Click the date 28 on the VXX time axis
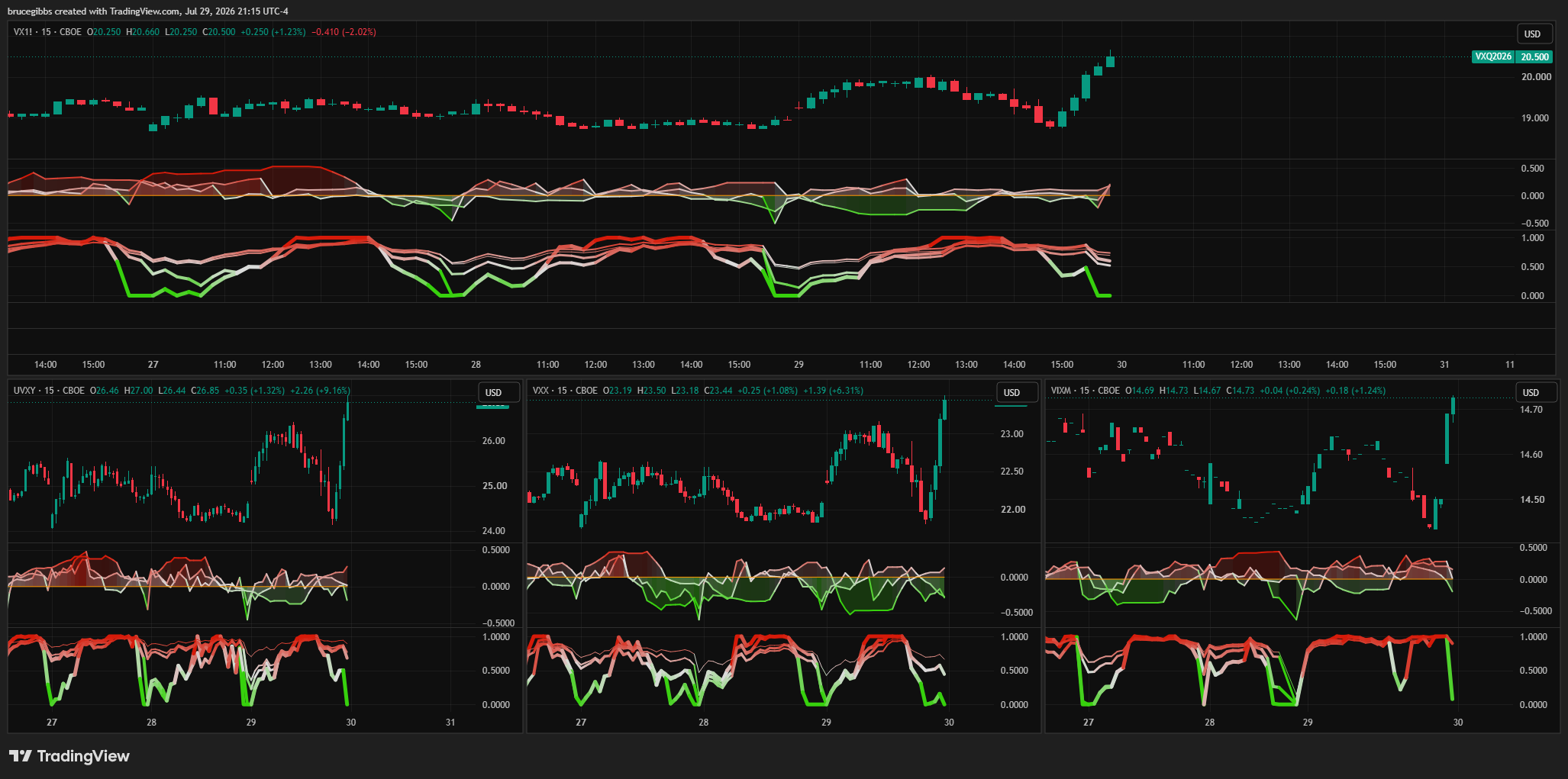This screenshot has width=1568, height=779. click(x=704, y=723)
